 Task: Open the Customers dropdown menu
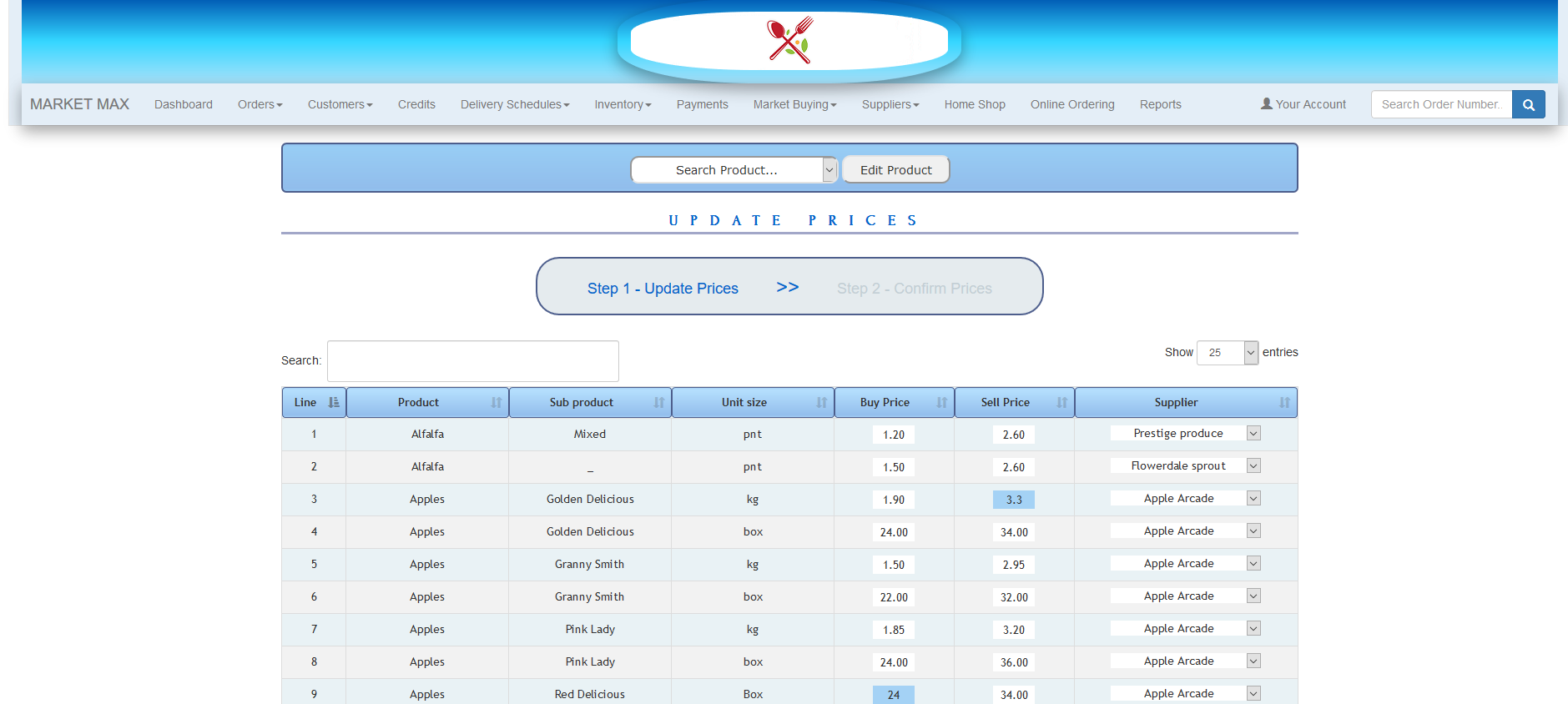pos(340,104)
